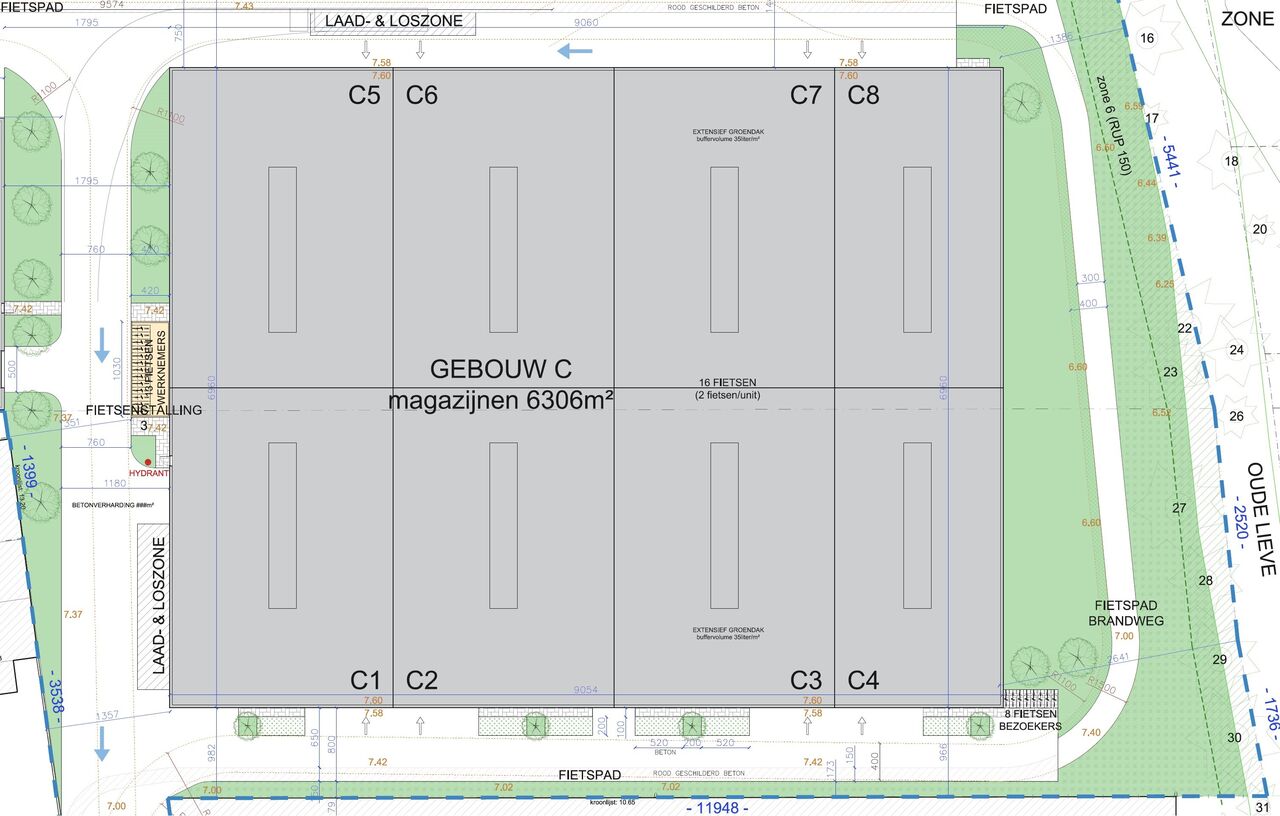1280x816 pixels.
Task: Click the GEBOUW C building title
Action: [501, 369]
